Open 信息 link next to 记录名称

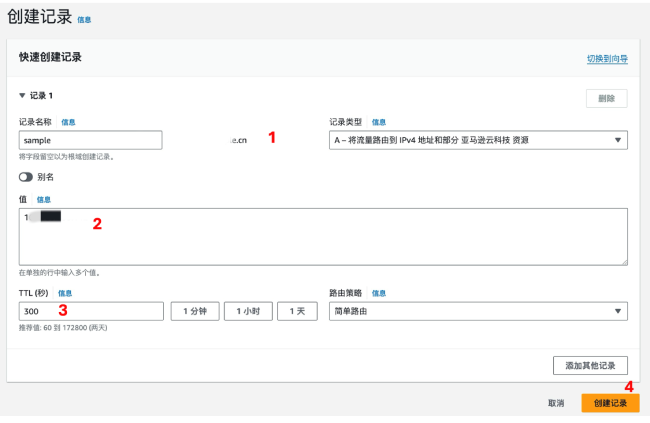pyautogui.click(x=68, y=122)
